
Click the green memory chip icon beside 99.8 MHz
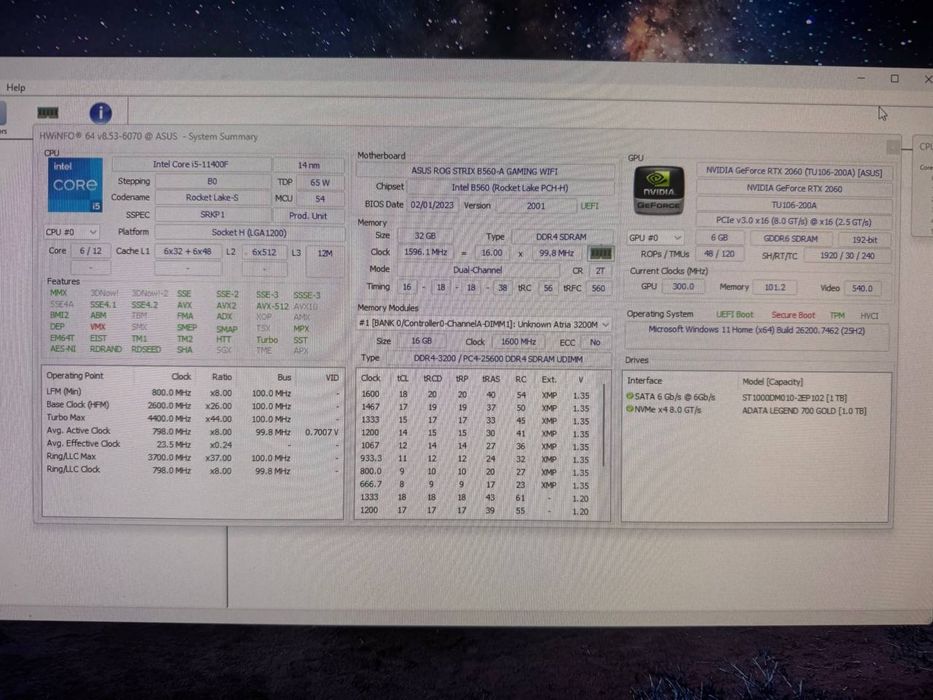click(600, 253)
